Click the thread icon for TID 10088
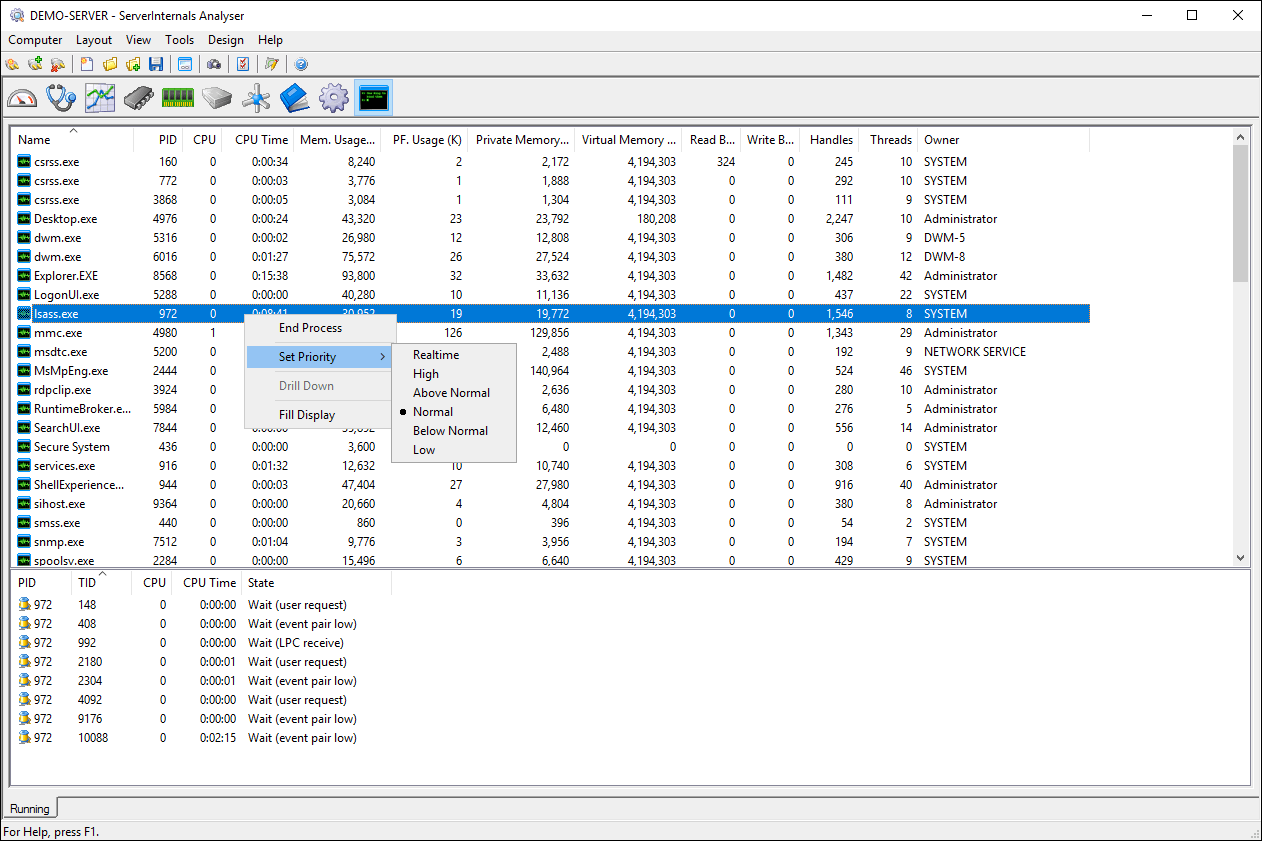This screenshot has height=841, width=1262. click(x=24, y=738)
